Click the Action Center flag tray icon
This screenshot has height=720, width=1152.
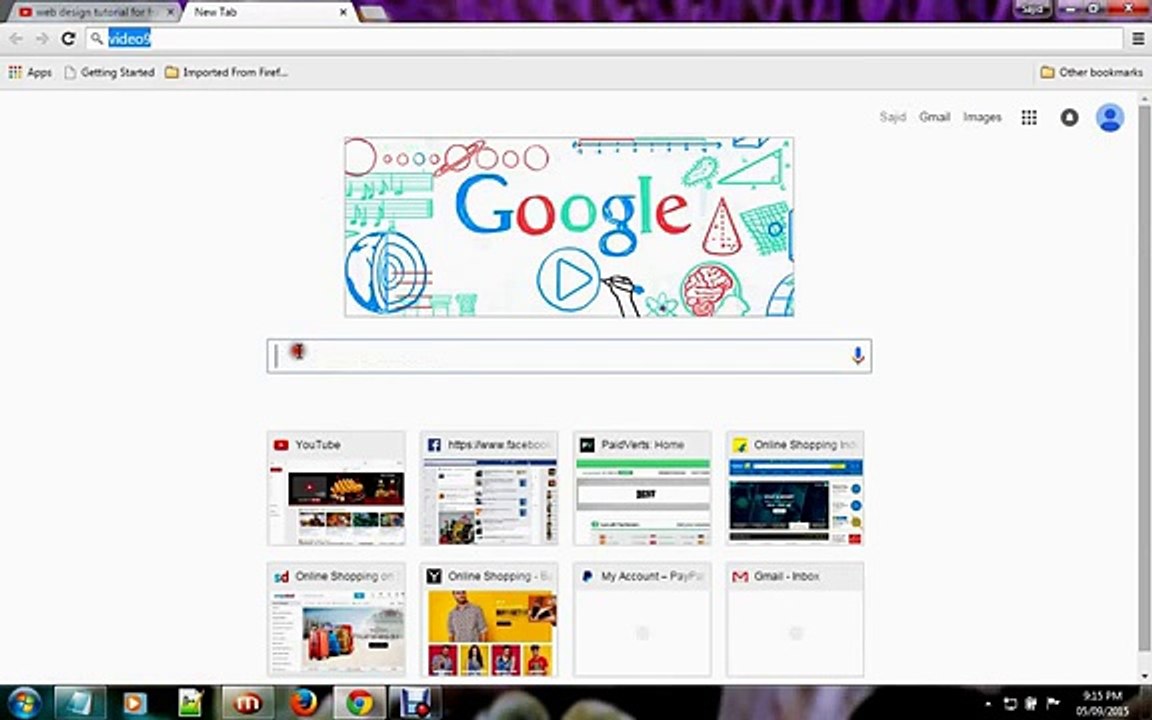point(1052,703)
